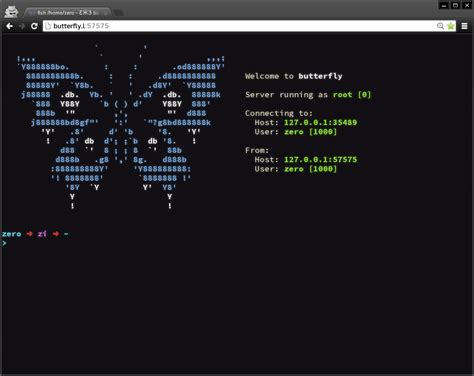Click the 'From:' heading text
Viewport: 474px width, 376px height.
(257, 150)
